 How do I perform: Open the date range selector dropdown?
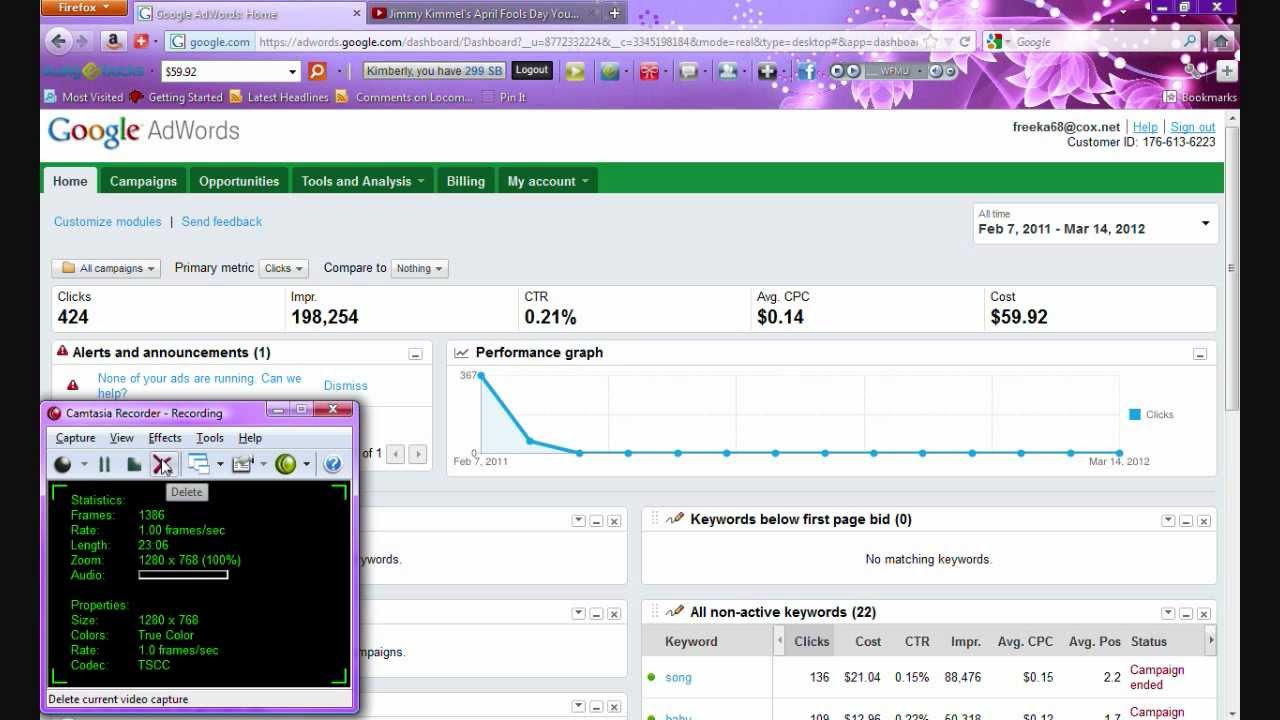(1095, 223)
